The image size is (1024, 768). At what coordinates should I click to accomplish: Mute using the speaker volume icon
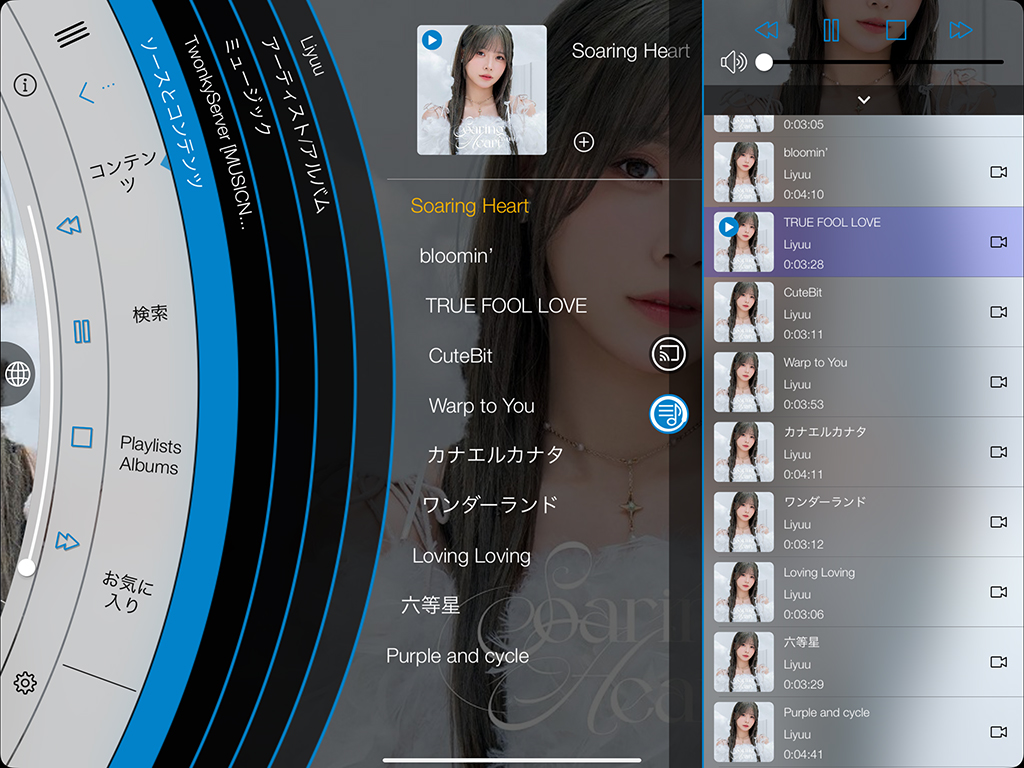click(x=733, y=62)
